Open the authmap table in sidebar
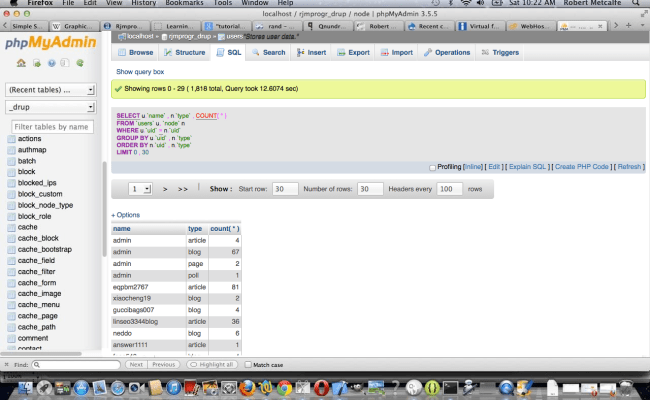 pos(32,150)
